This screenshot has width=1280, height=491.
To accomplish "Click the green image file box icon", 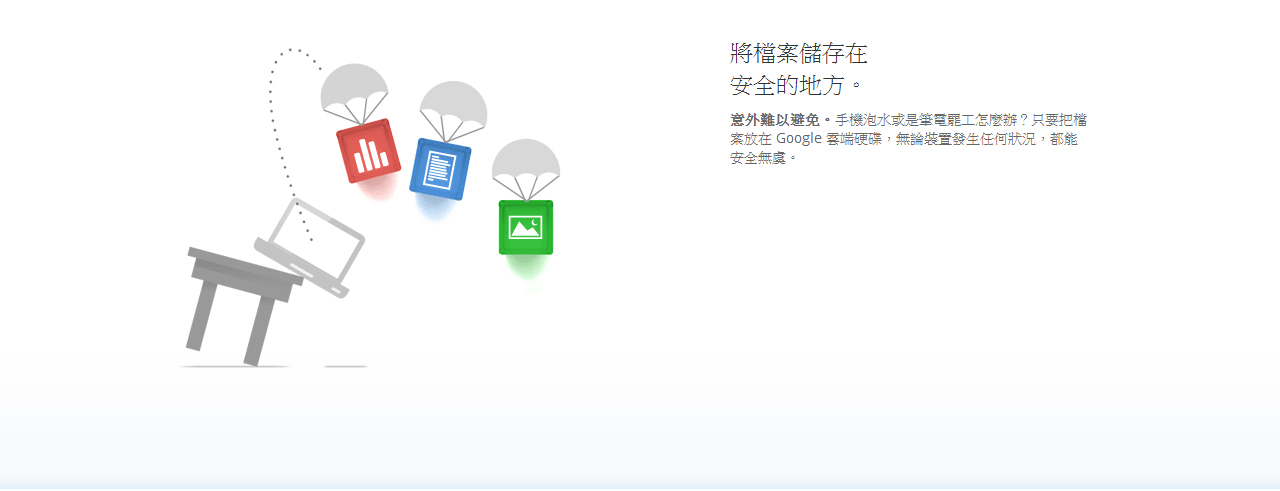I will (526, 227).
